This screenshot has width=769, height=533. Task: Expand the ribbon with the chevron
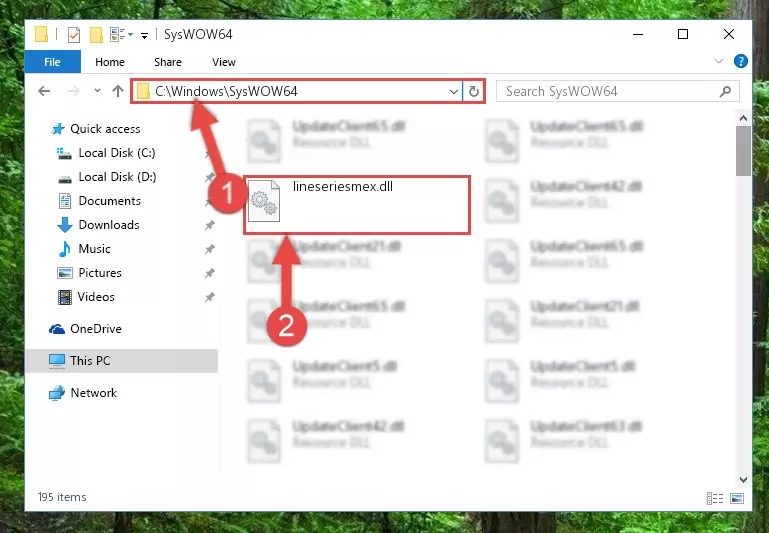tap(719, 61)
